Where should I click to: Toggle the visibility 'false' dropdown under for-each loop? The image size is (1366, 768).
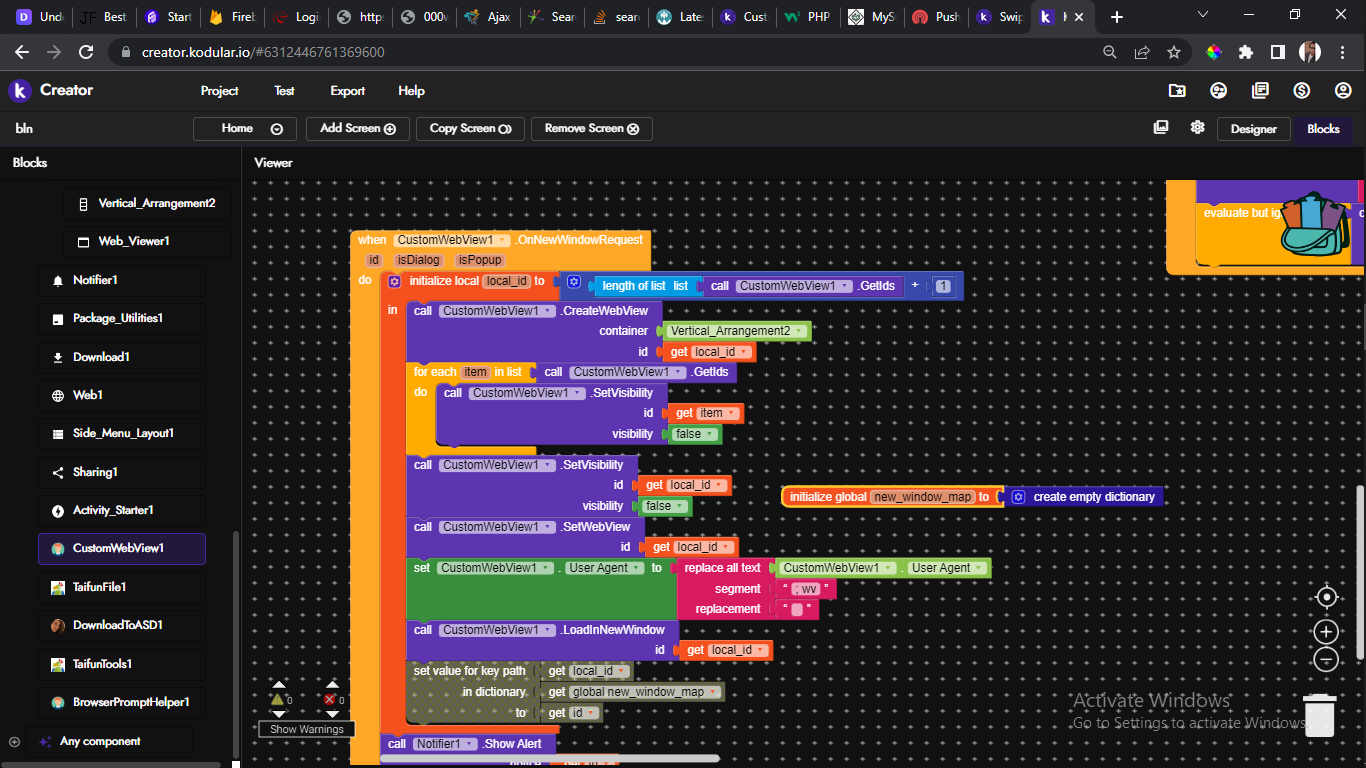tap(696, 434)
